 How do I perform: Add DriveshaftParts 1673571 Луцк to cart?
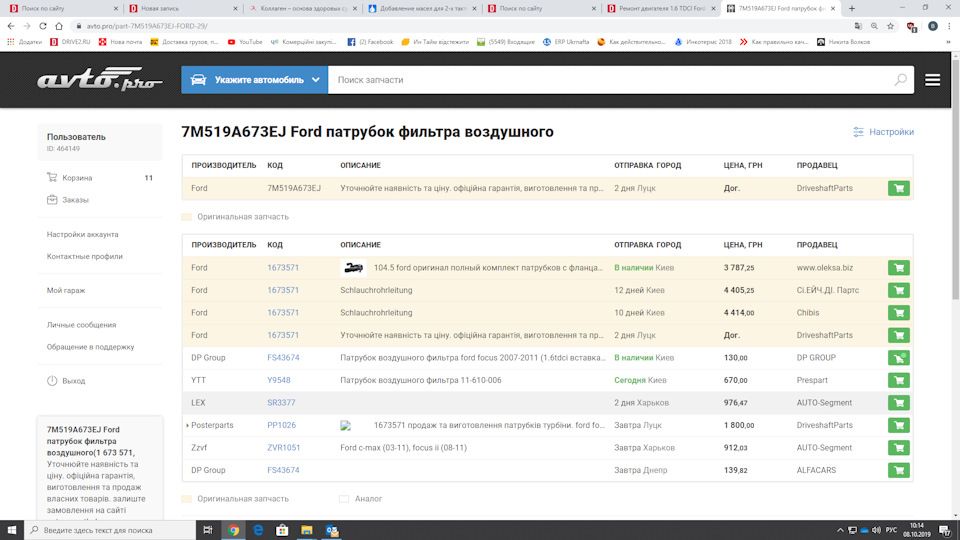point(899,335)
